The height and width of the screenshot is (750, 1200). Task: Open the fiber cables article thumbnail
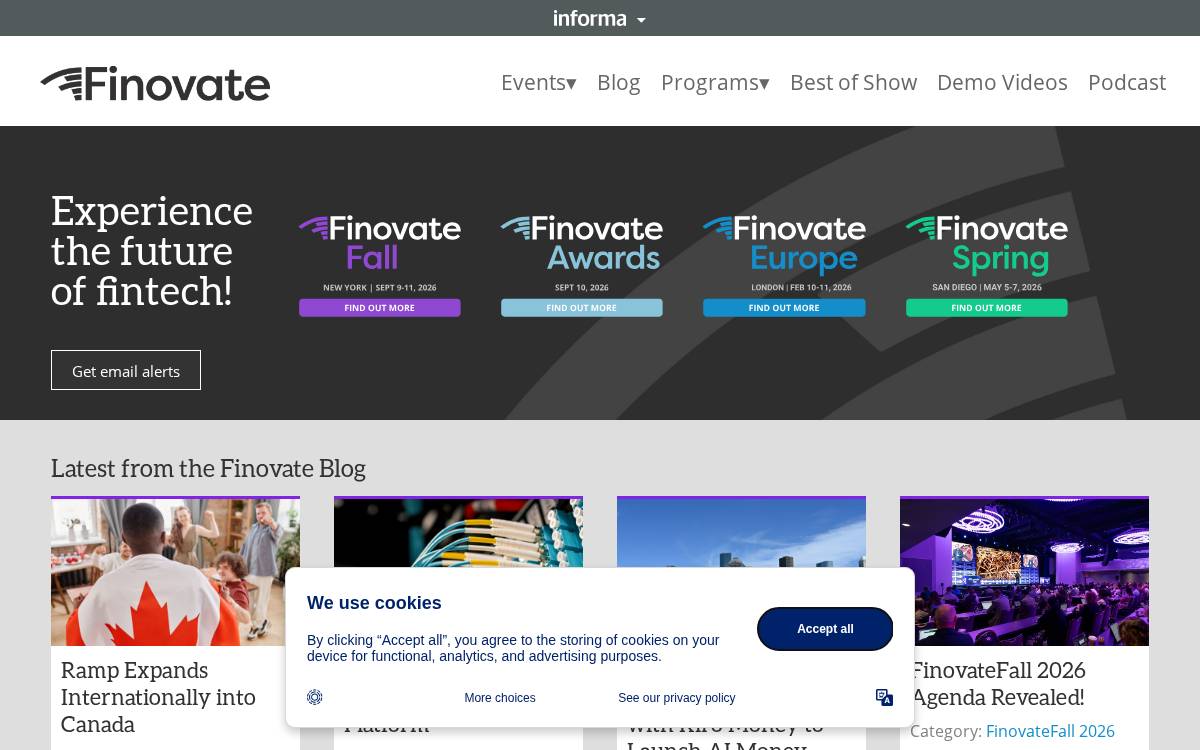coord(458,533)
